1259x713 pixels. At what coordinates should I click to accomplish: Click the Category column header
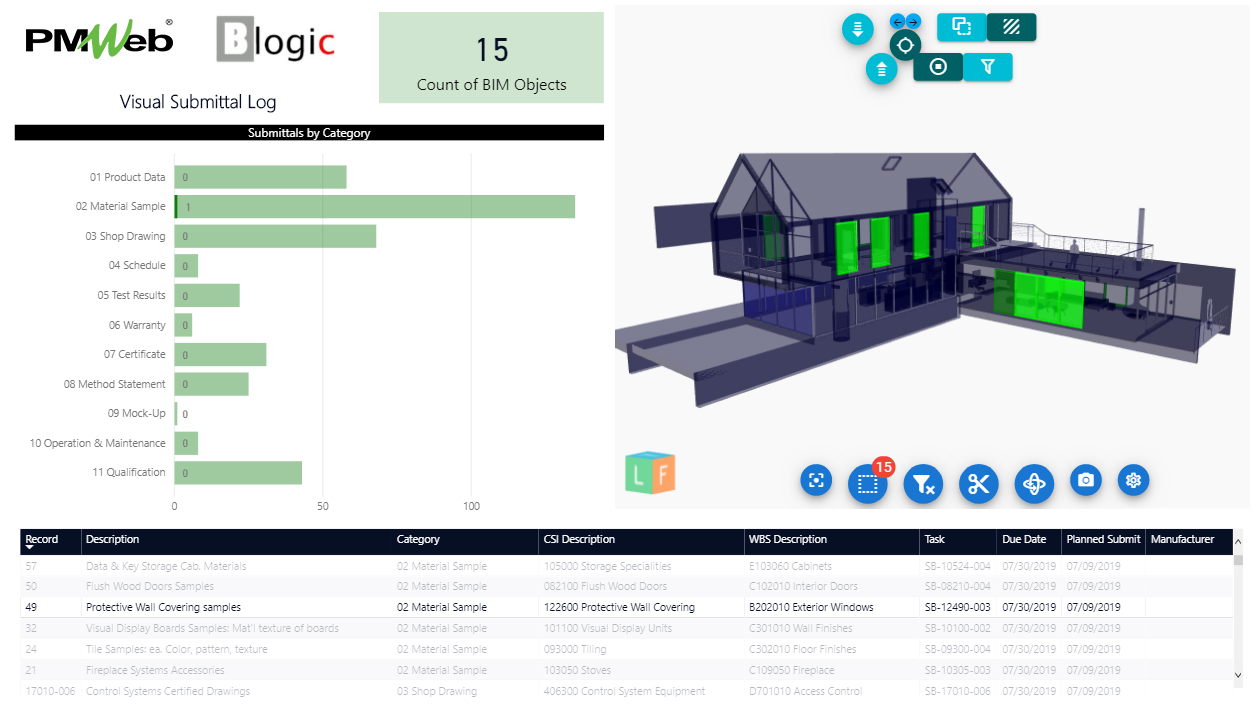(418, 540)
